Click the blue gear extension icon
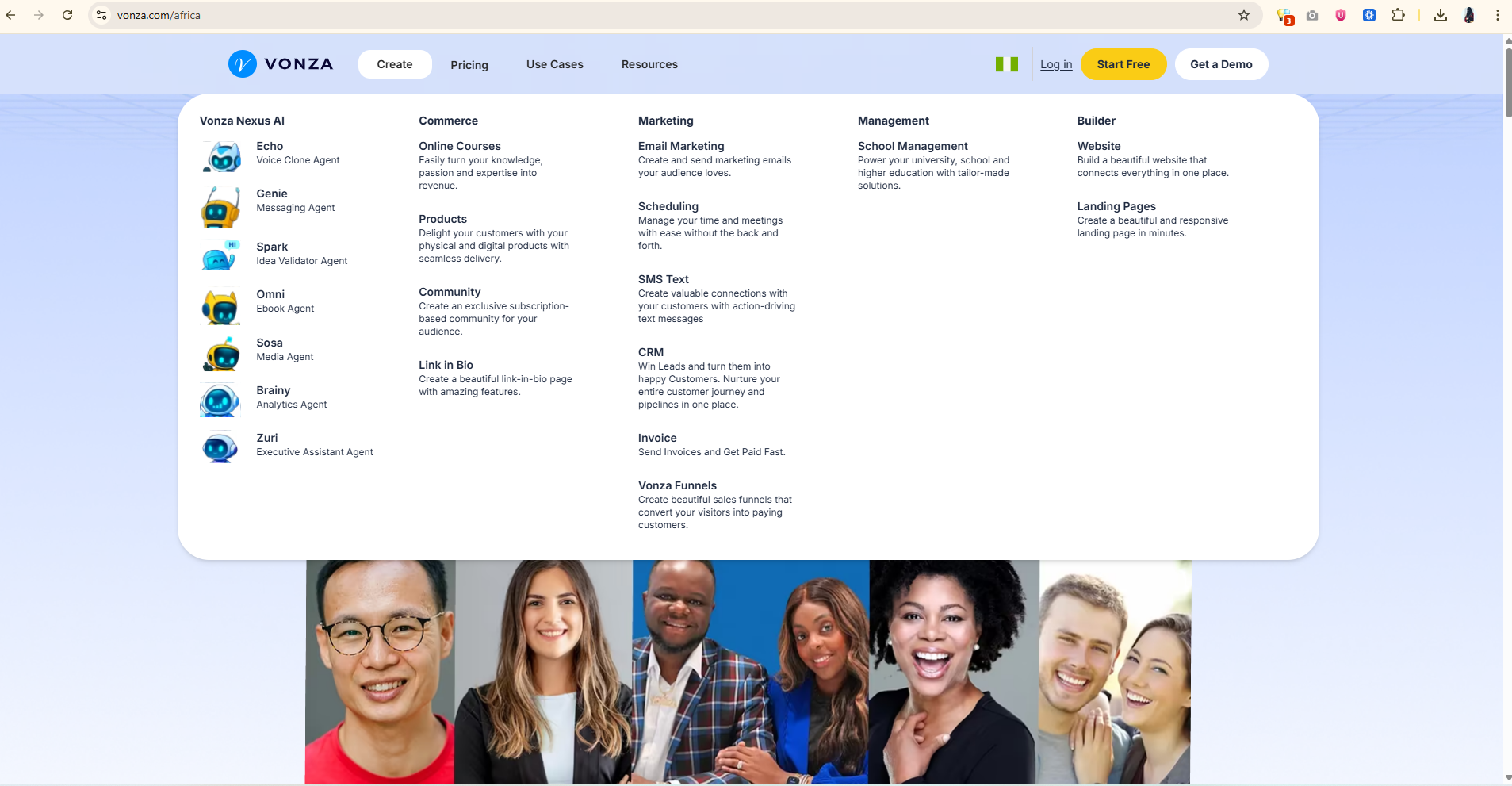The width and height of the screenshot is (1512, 786). 1369,15
